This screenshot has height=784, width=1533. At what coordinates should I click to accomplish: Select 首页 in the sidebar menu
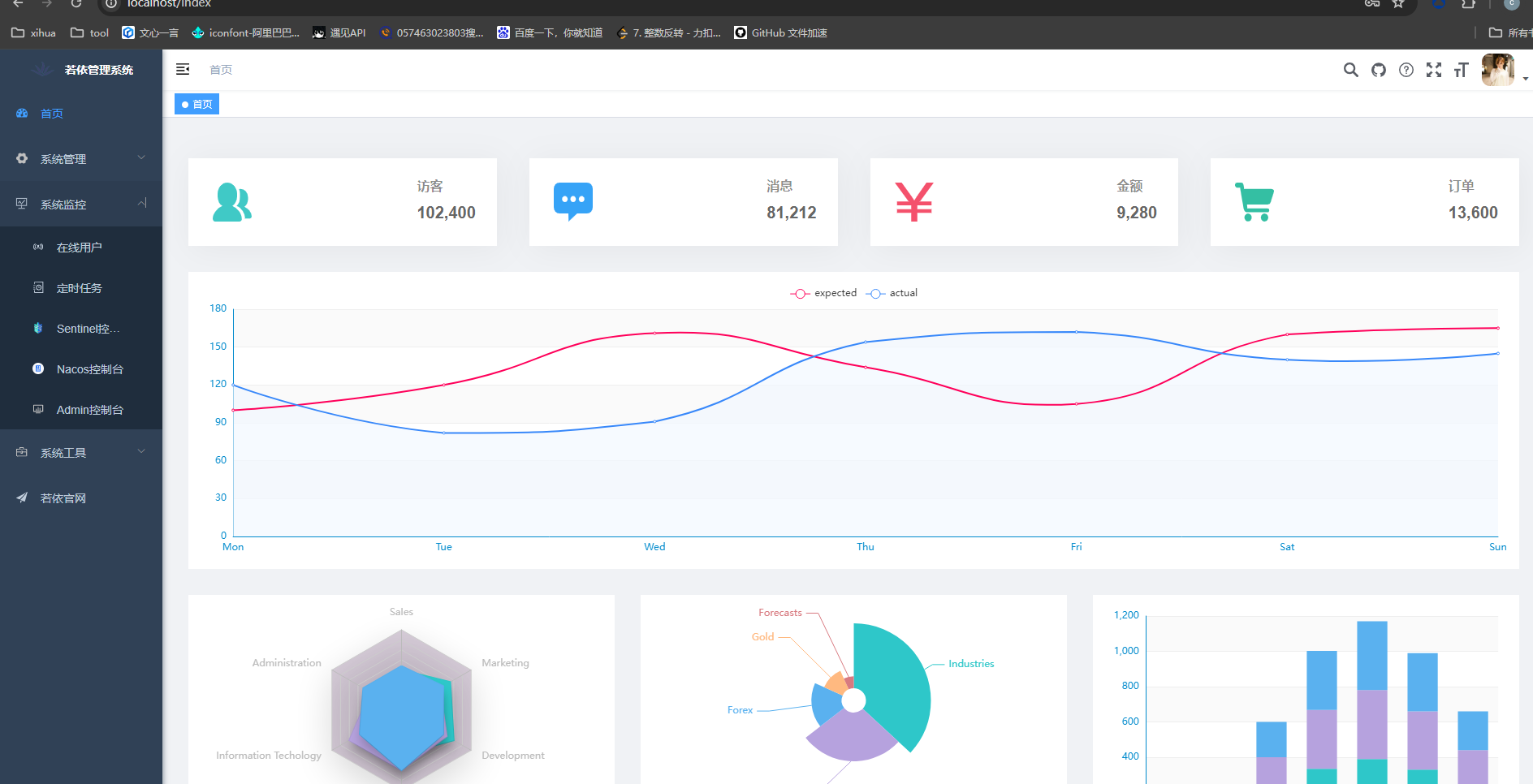coord(81,114)
